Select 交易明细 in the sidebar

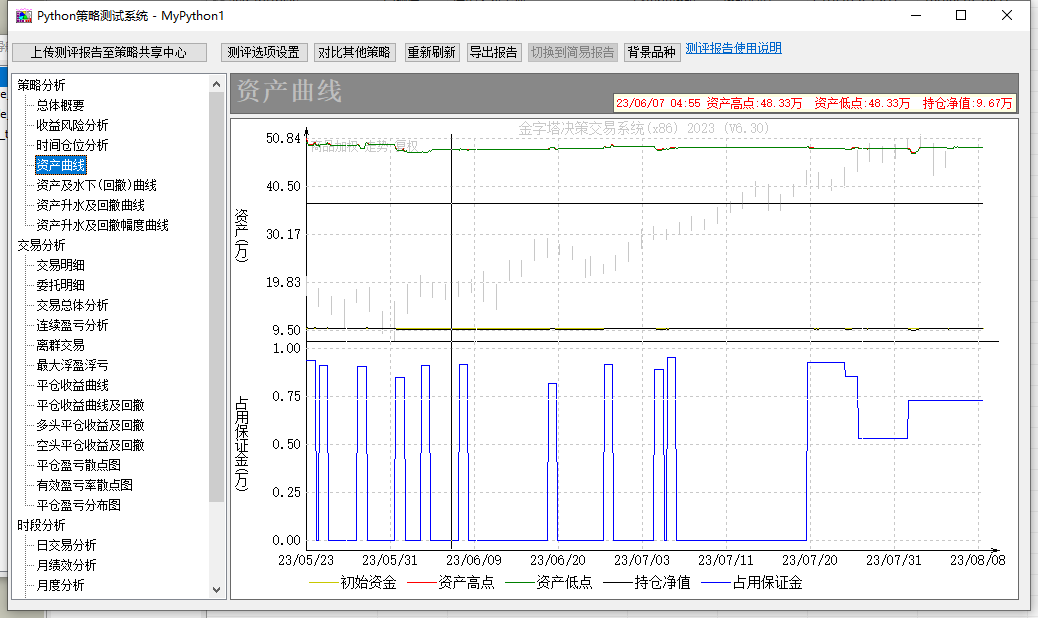point(60,265)
